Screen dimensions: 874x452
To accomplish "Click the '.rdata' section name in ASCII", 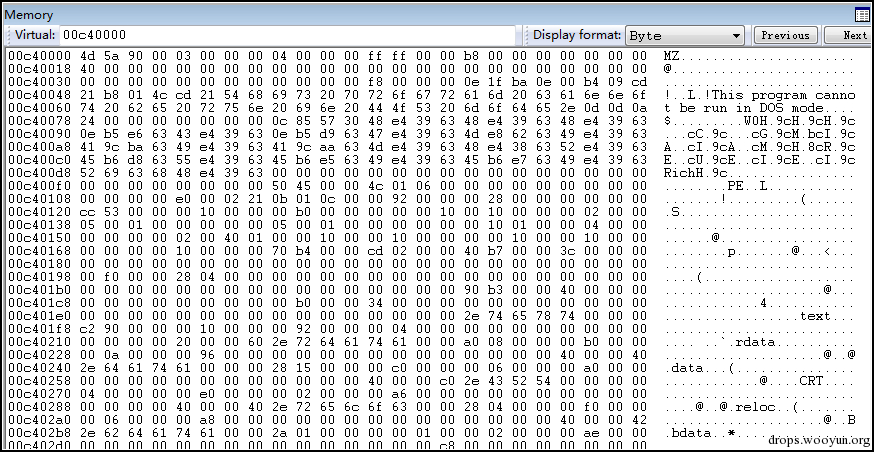I will (x=751, y=342).
